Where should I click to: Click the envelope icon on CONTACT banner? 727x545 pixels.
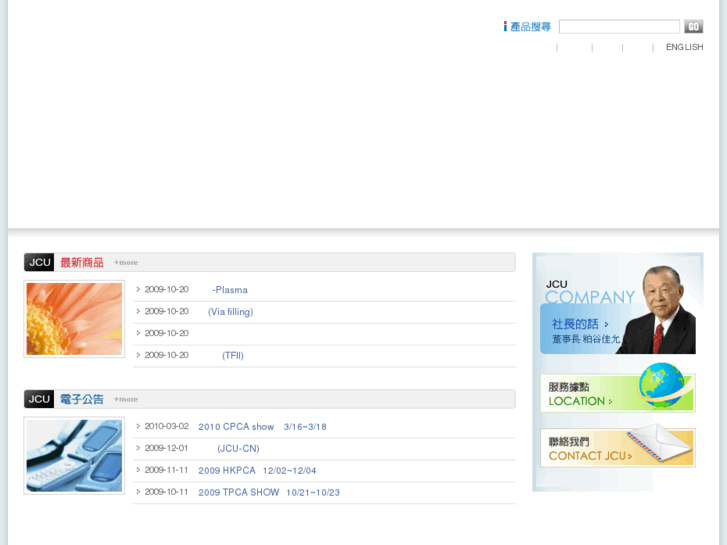[x=658, y=442]
